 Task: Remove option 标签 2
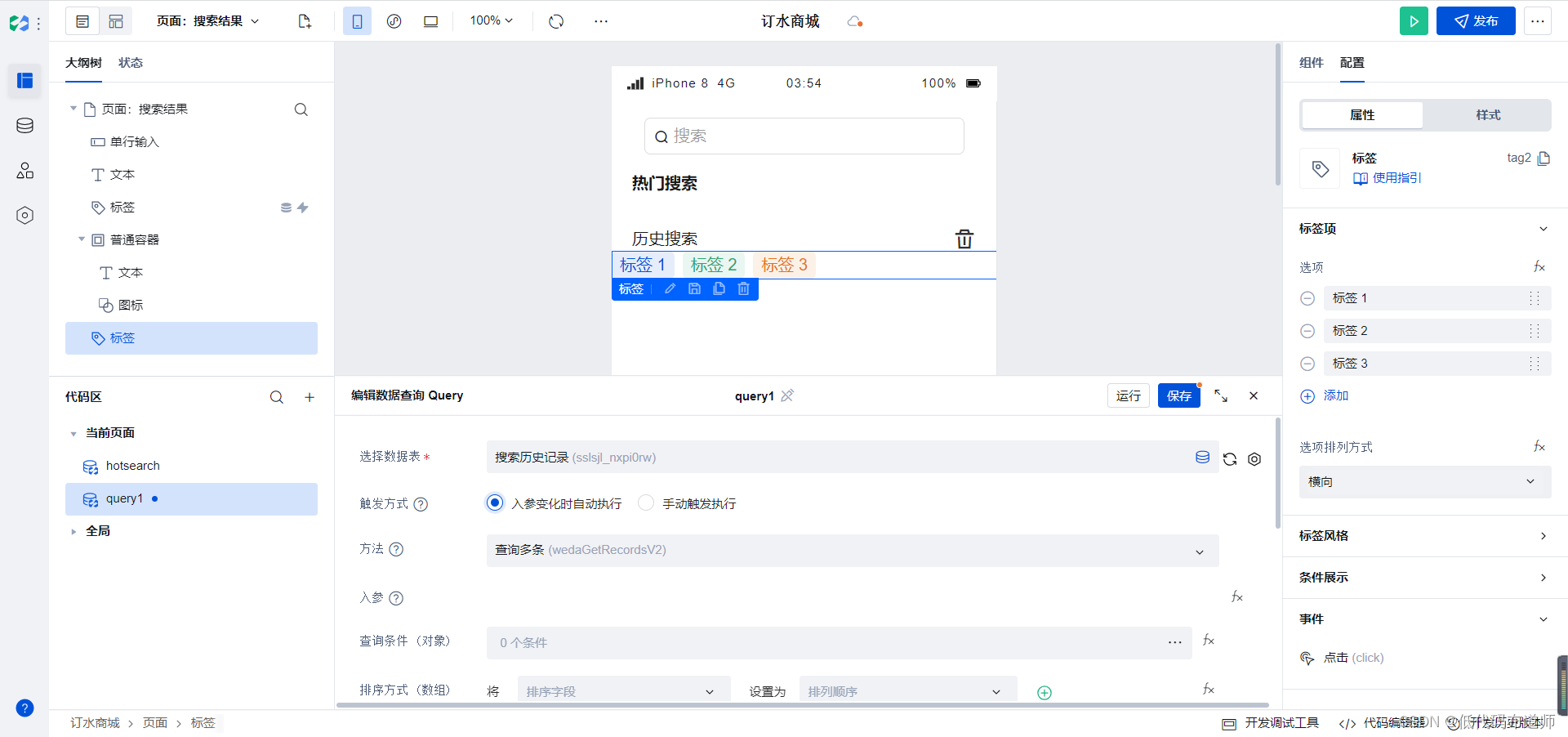tap(1307, 331)
